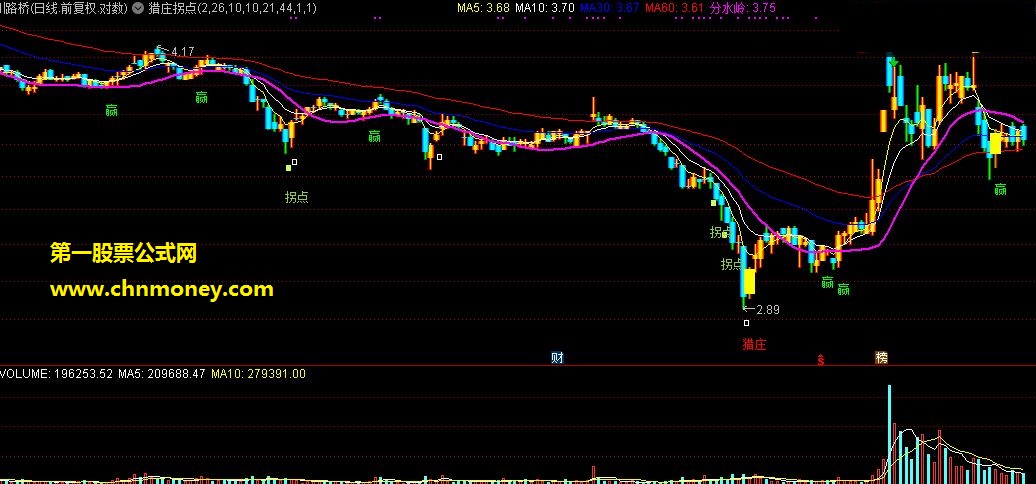Click the first 赢 marker below the 4.17 peak
The image size is (1036, 484).
click(112, 110)
